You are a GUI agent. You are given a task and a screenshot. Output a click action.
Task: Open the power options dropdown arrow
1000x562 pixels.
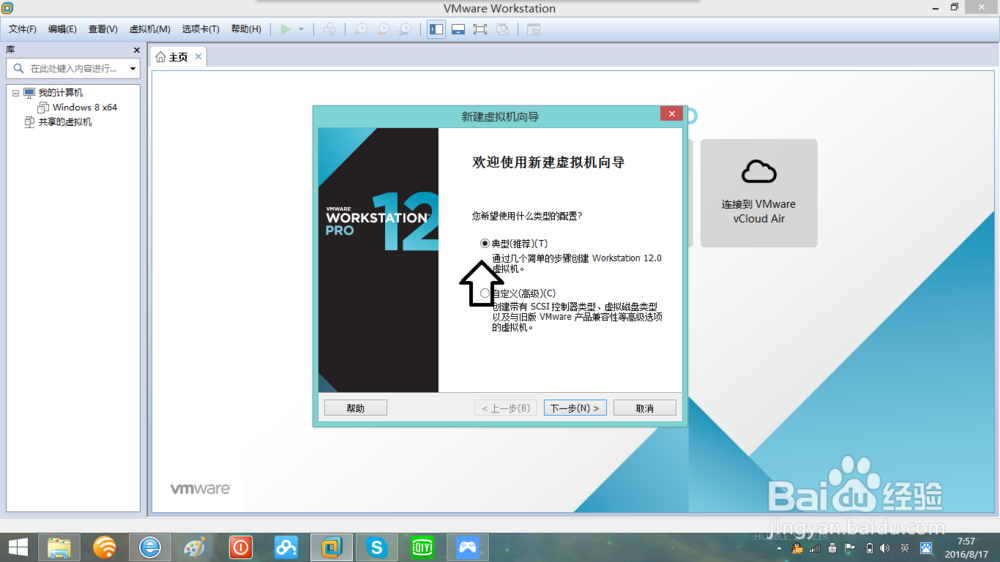coord(301,29)
